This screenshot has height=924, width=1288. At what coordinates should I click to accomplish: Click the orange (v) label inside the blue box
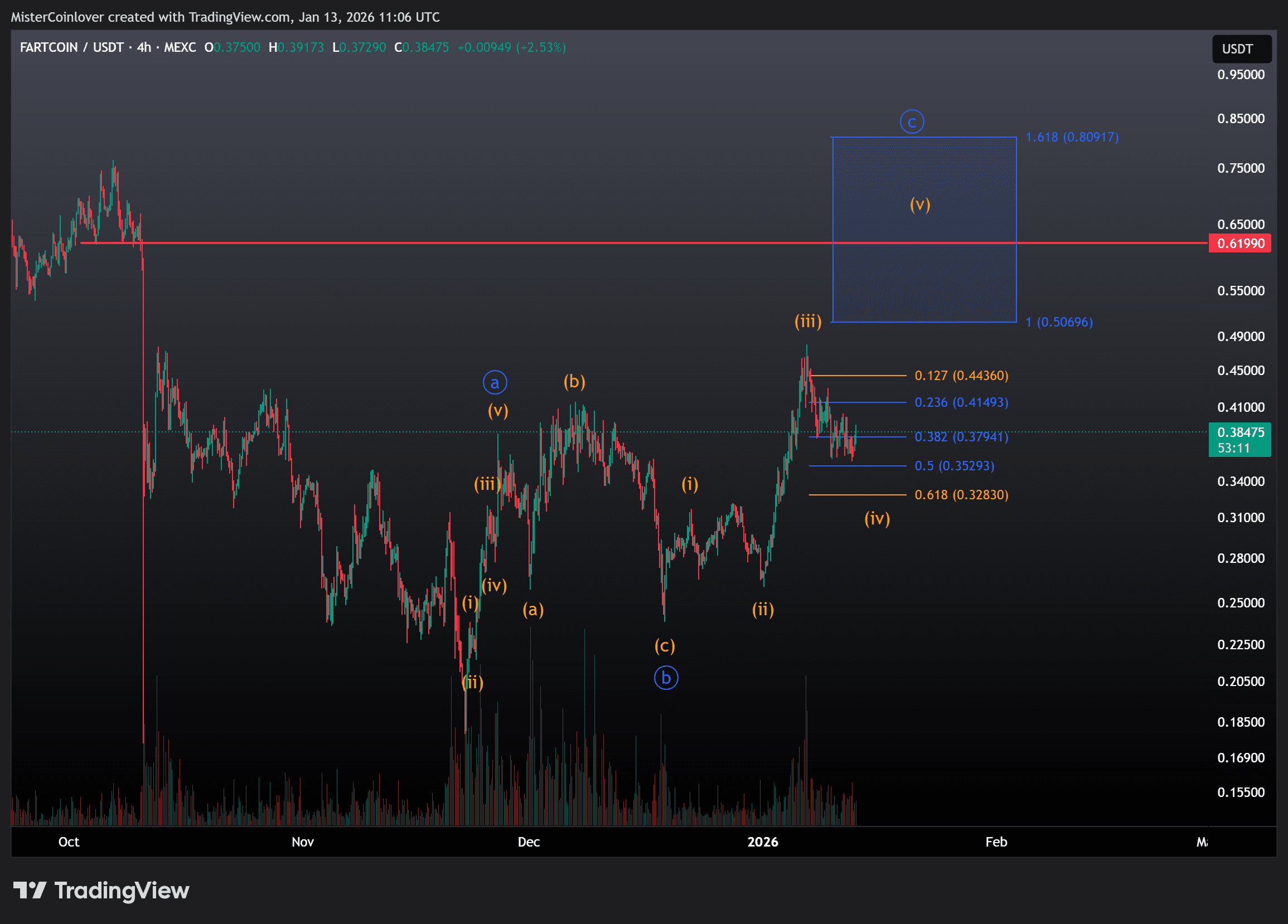click(x=919, y=205)
